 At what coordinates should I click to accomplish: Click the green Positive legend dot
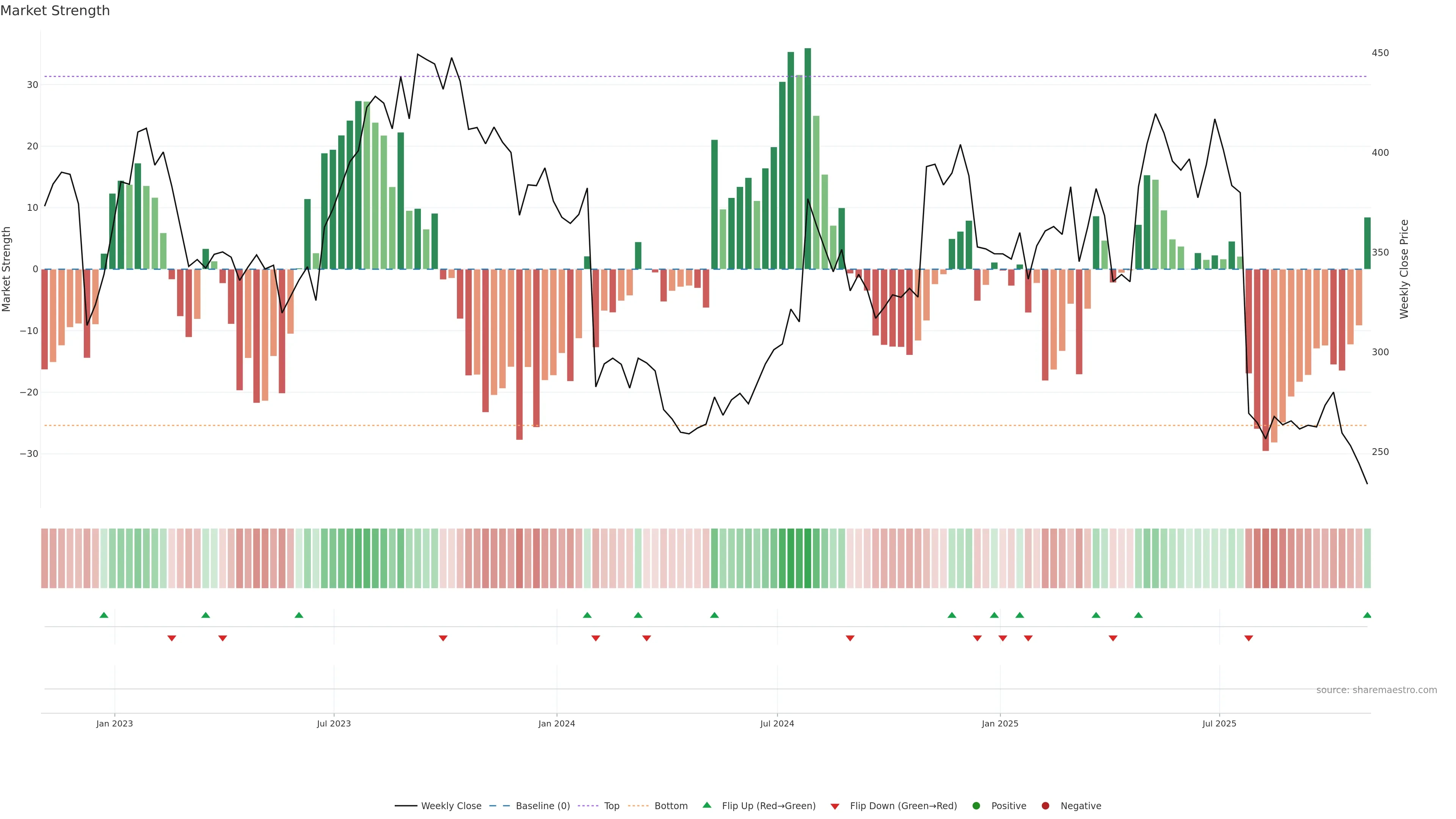pyautogui.click(x=976, y=806)
